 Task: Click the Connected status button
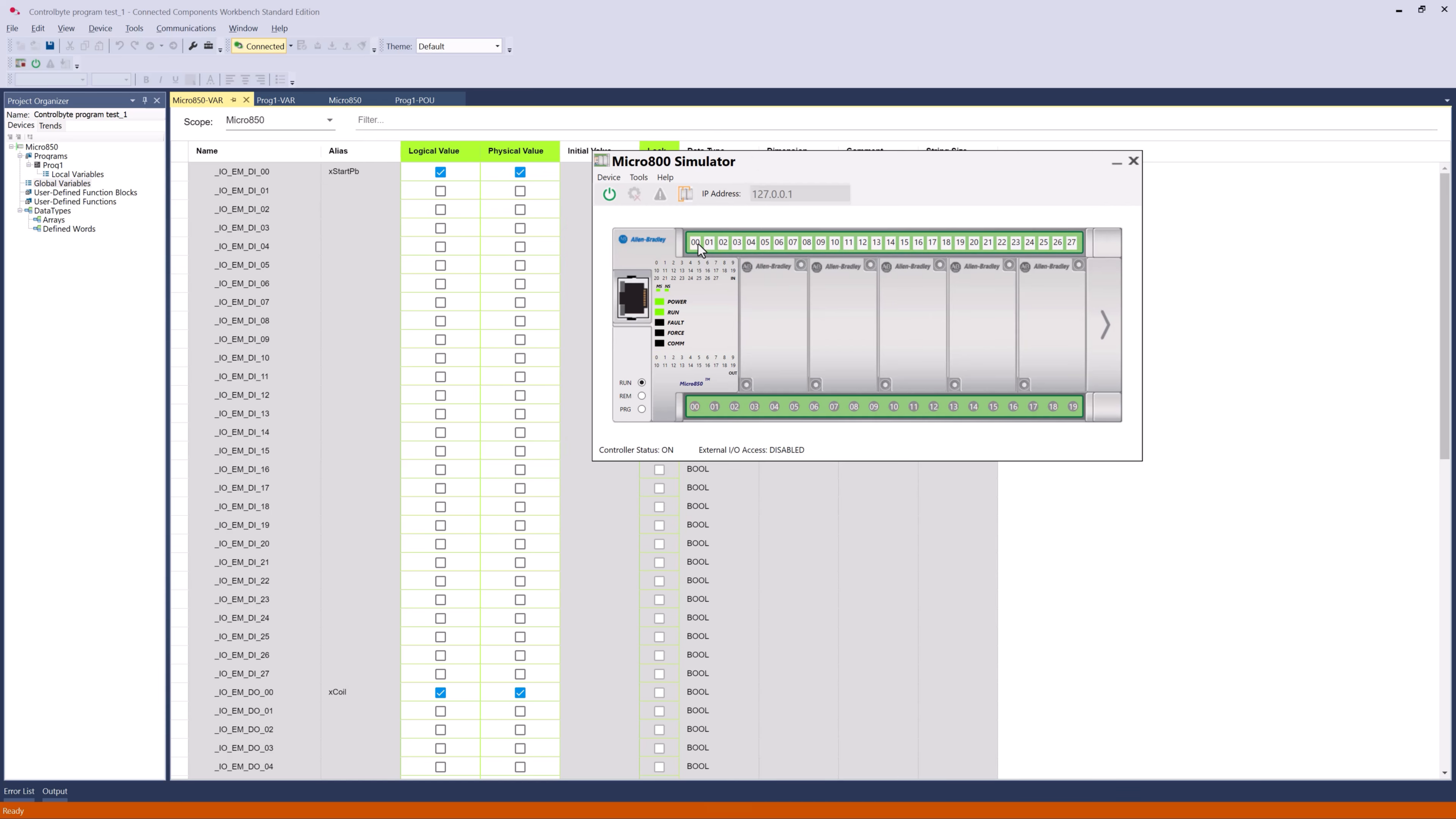point(259,46)
